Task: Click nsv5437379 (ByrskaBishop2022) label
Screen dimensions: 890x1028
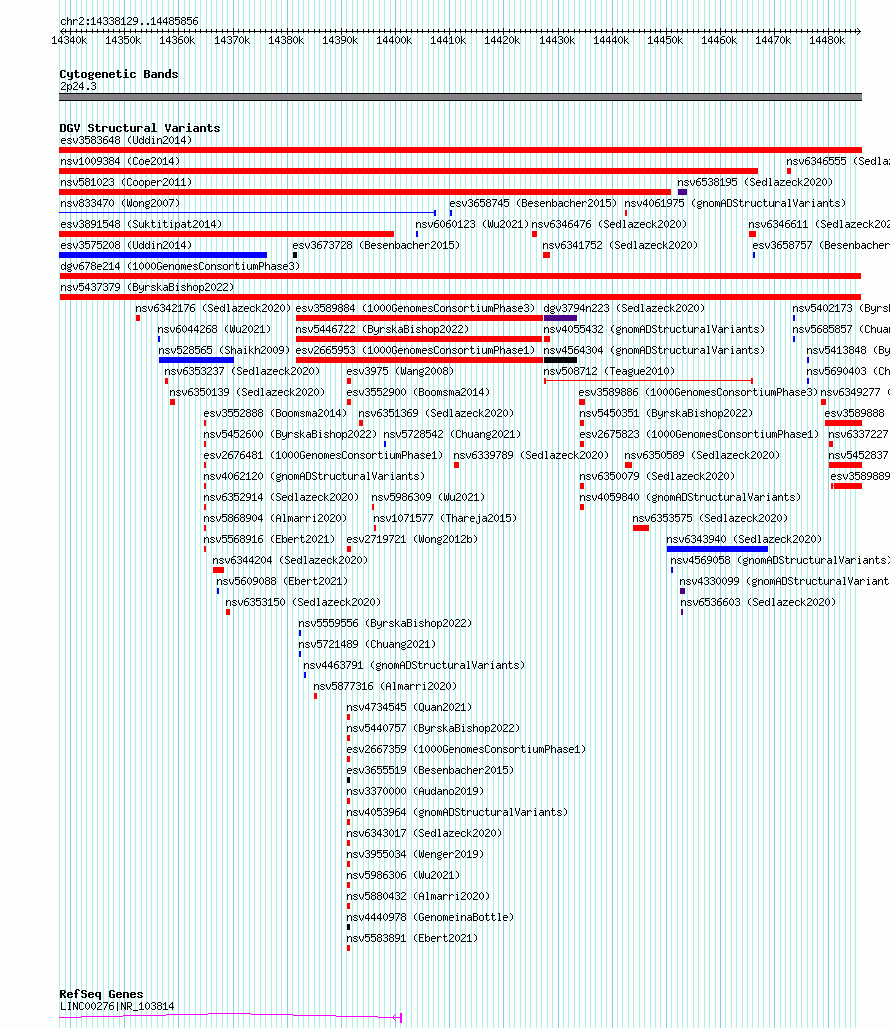Action: [147, 287]
